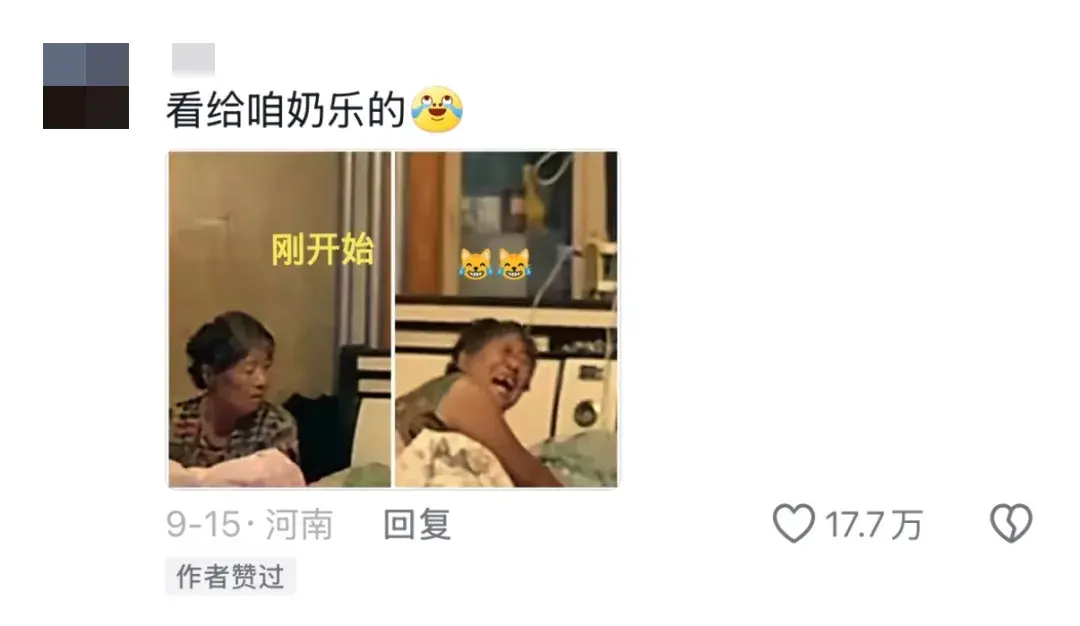Click the laughing-crying emoji in the comment
Viewport: 1080px width, 626px height.
pyautogui.click(x=437, y=109)
